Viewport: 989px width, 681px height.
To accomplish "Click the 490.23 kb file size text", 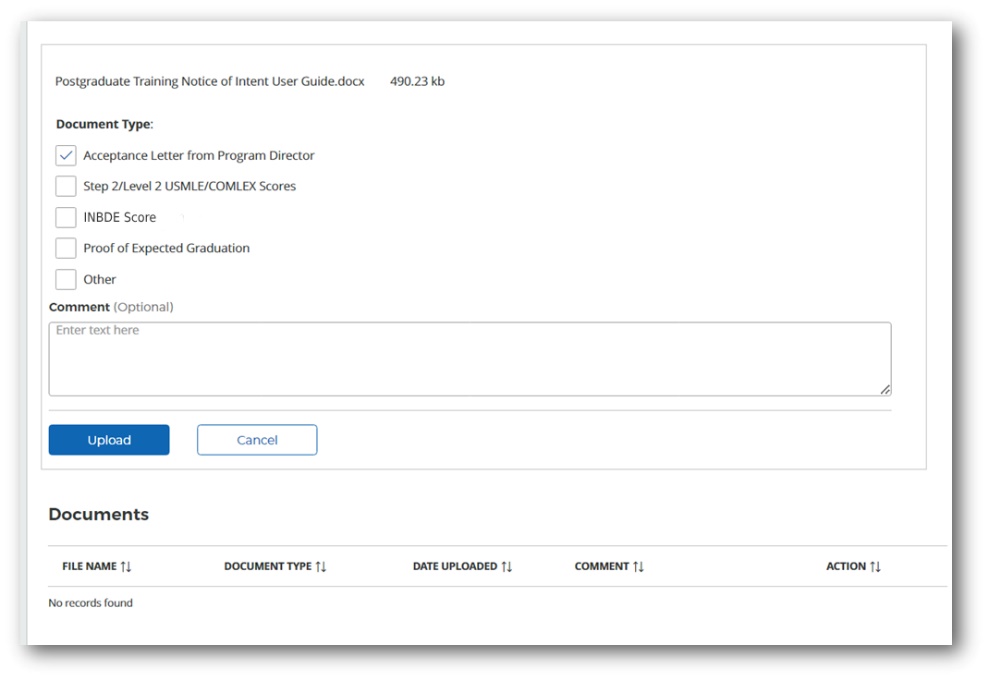I will tap(417, 82).
